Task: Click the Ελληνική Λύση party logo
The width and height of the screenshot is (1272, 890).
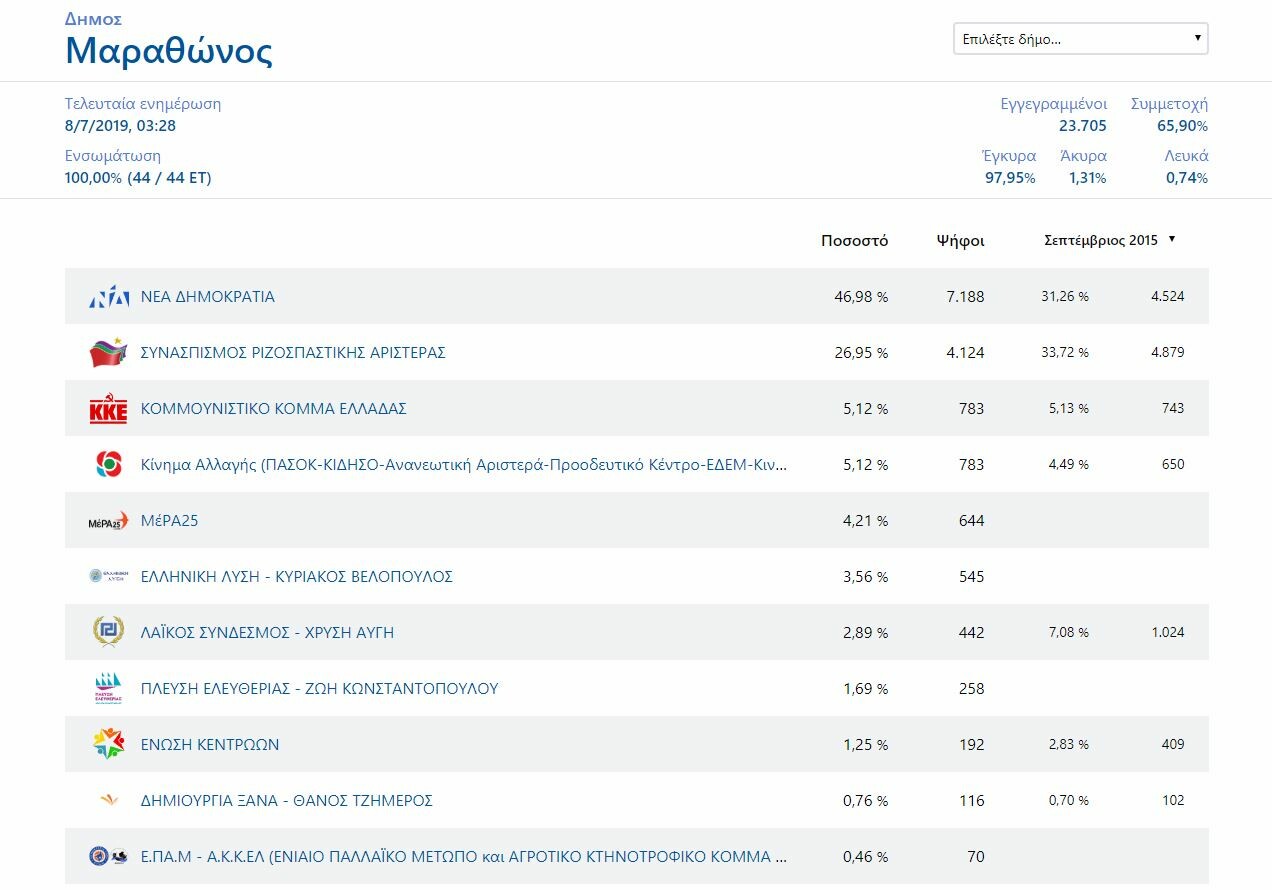Action: 109,576
